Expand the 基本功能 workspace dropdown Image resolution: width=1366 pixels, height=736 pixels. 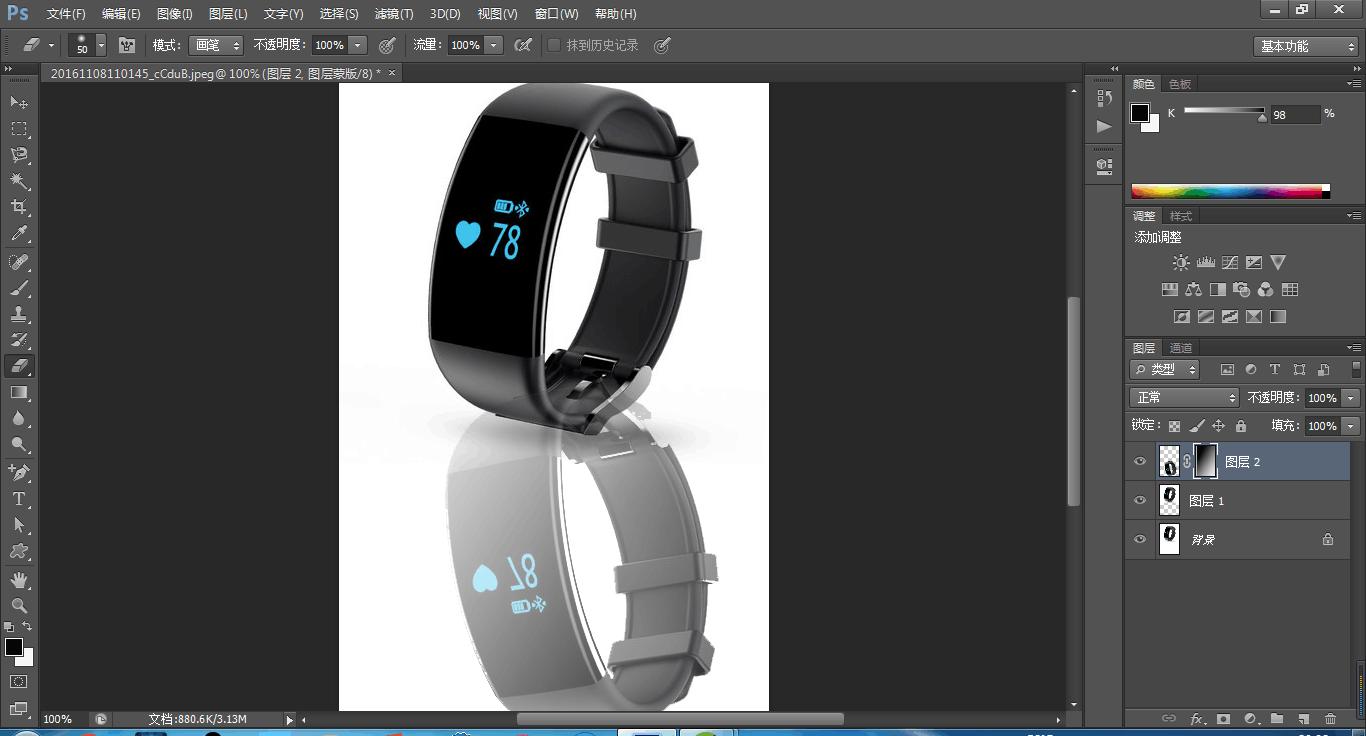pyautogui.click(x=1306, y=46)
